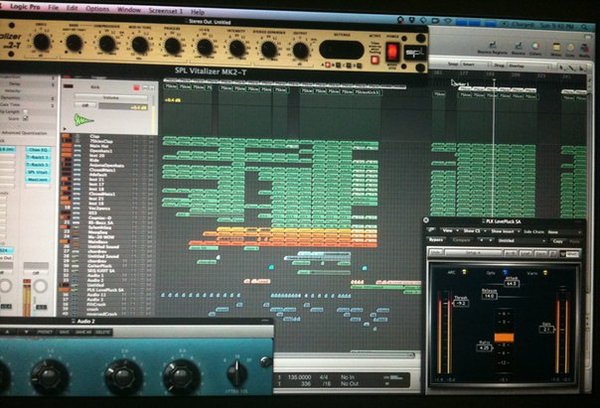Screen dimensions: 600x408
Task: Click the Chan EQ insert slot
Action: click(x=38, y=150)
